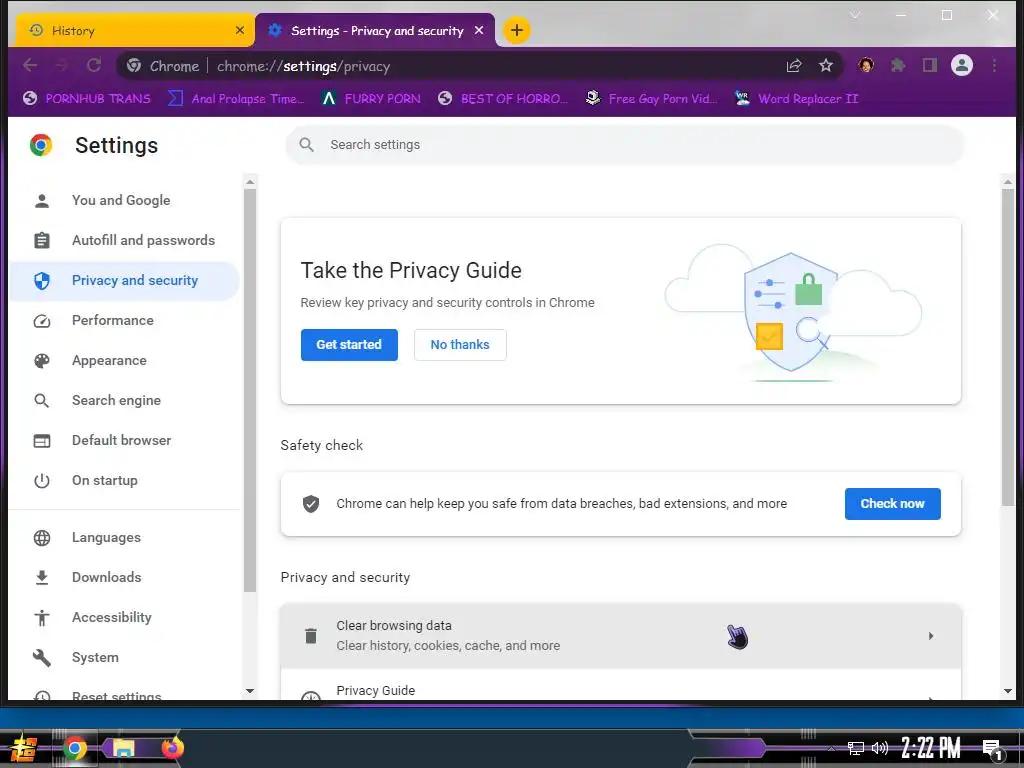Screen dimensions: 1024x768
Task: Click Get started on Privacy Guide
Action: (349, 345)
